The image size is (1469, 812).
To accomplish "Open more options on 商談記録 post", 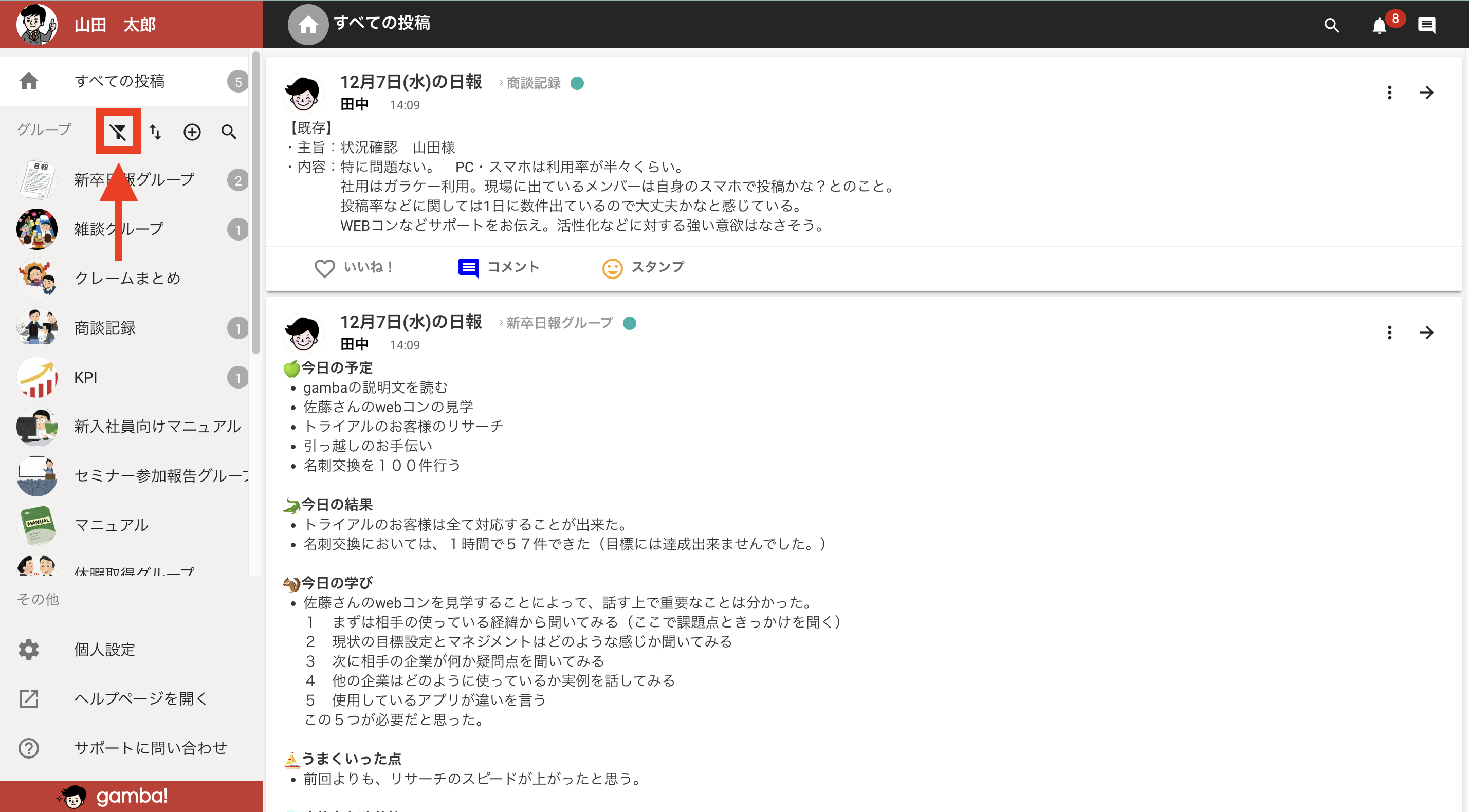I will [1389, 93].
